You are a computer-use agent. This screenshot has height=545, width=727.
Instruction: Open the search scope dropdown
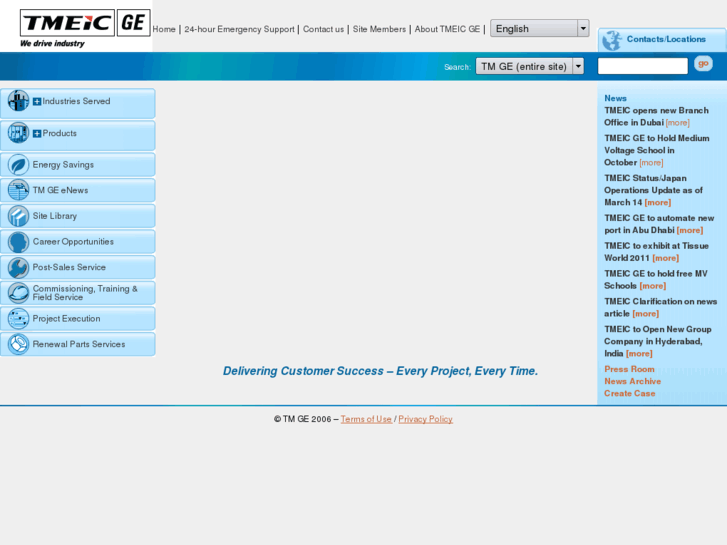(x=529, y=66)
